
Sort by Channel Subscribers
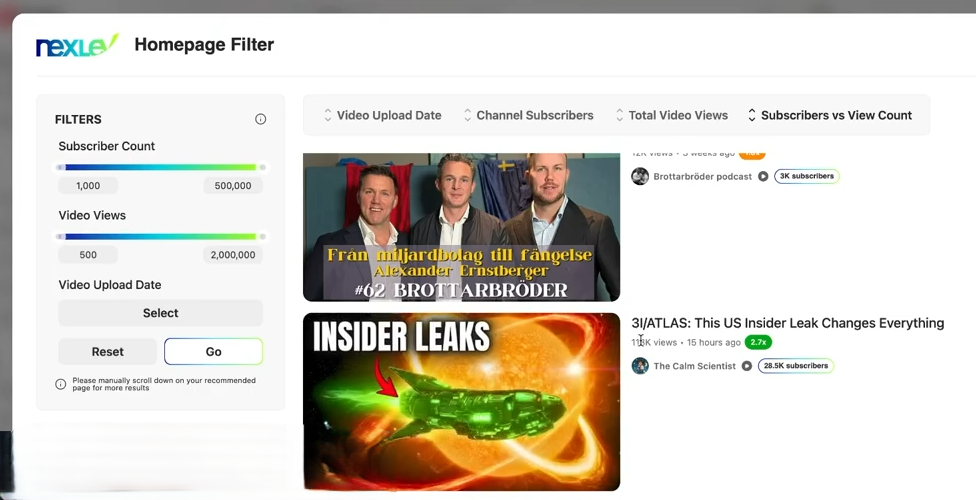[x=528, y=115]
